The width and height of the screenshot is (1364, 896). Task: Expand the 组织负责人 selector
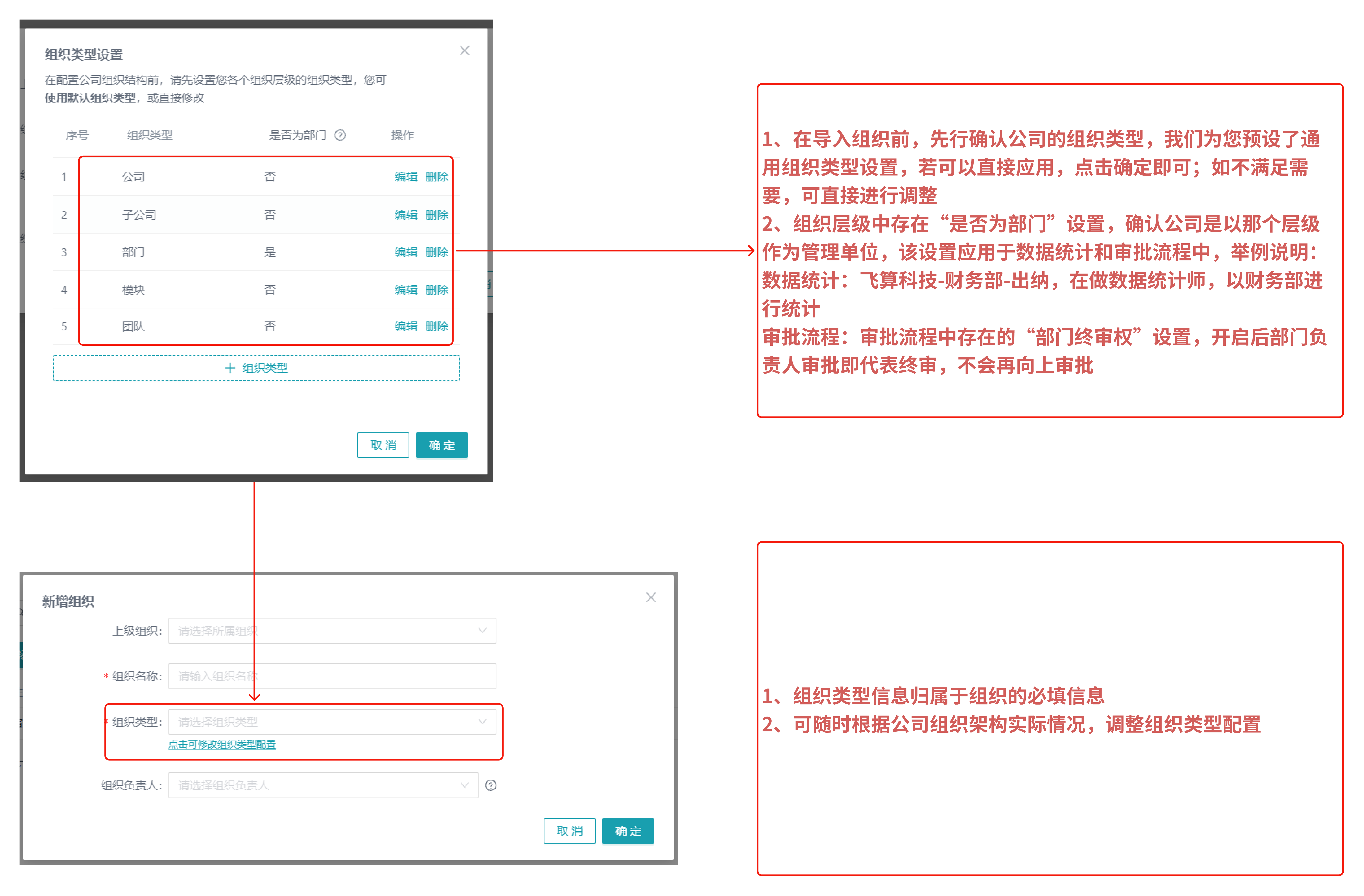(x=323, y=785)
